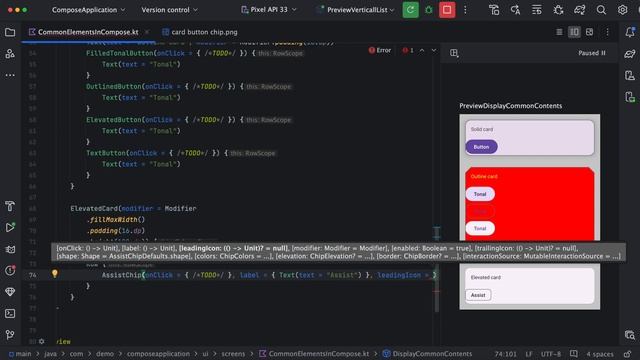
Task: Click the 74:101 cursor position
Action: (505, 354)
